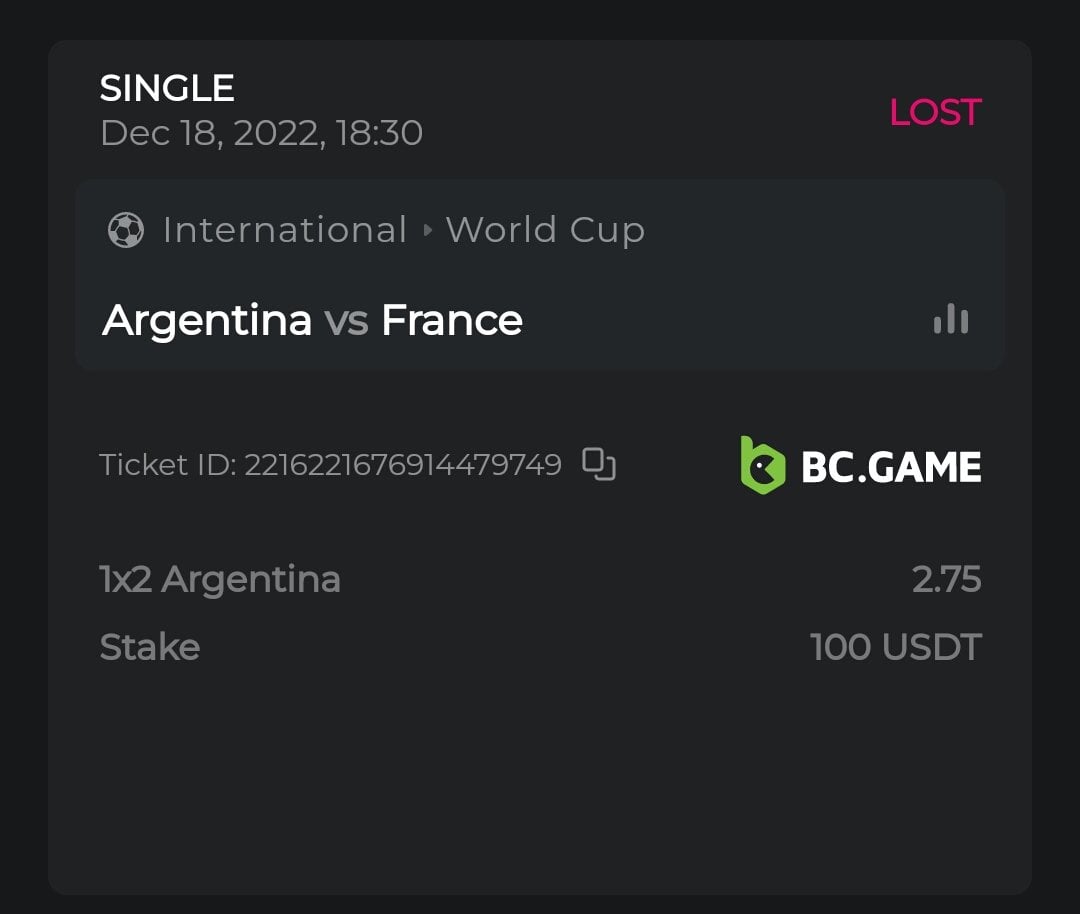Select the Argentina team name
Image resolution: width=1080 pixels, height=914 pixels.
[x=207, y=320]
